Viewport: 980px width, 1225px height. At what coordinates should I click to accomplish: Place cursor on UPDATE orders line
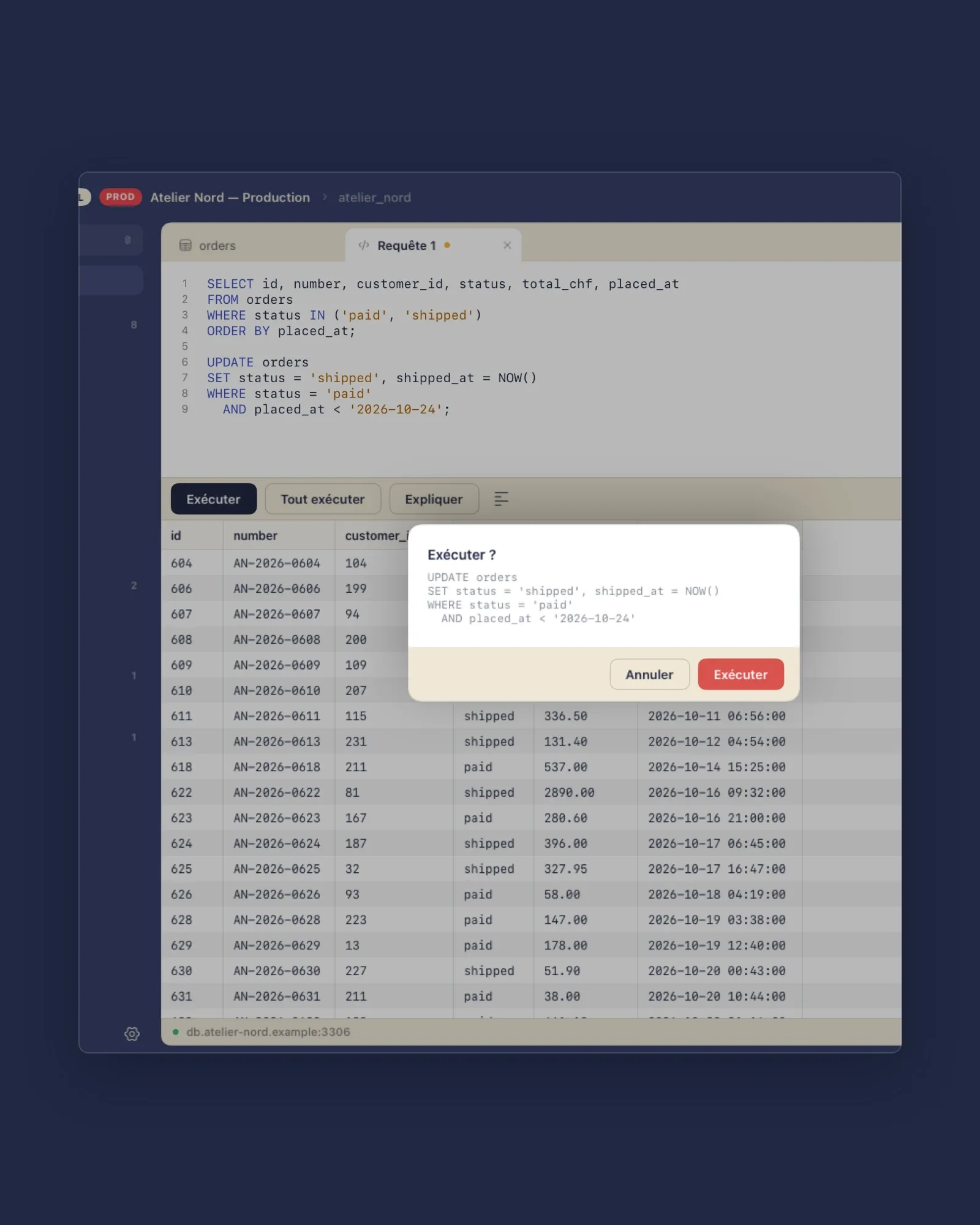[257, 363]
